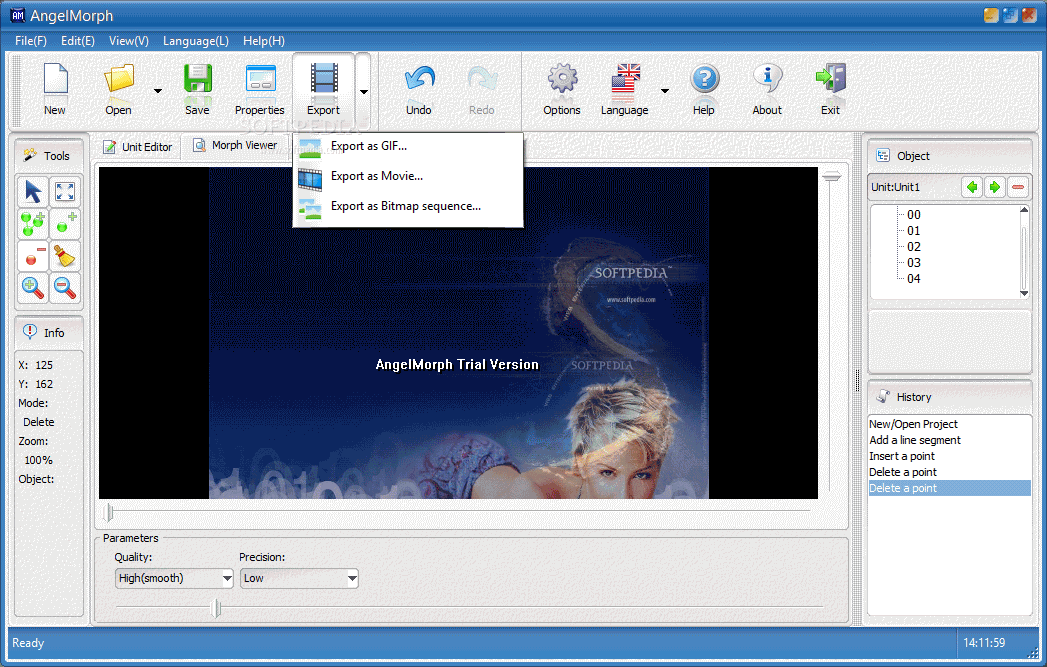Select the highlighted Delete a point entry

[x=949, y=488]
